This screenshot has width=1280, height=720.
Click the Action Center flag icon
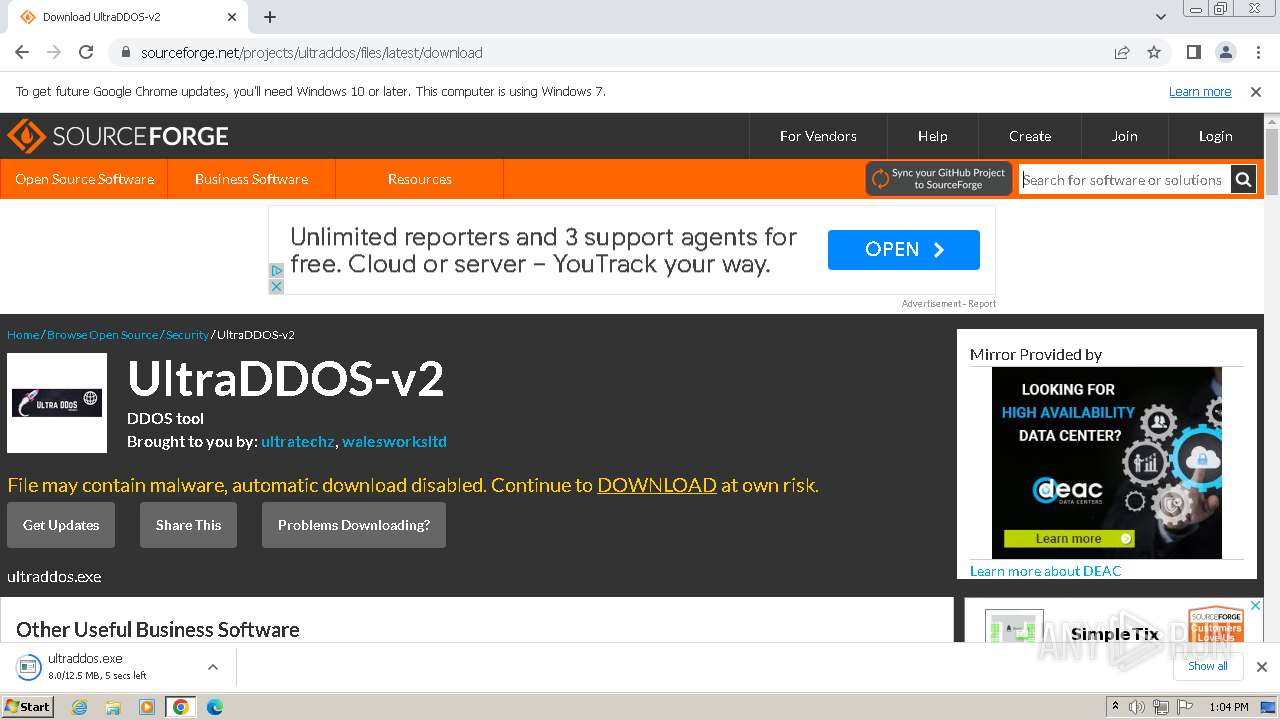(1183, 707)
